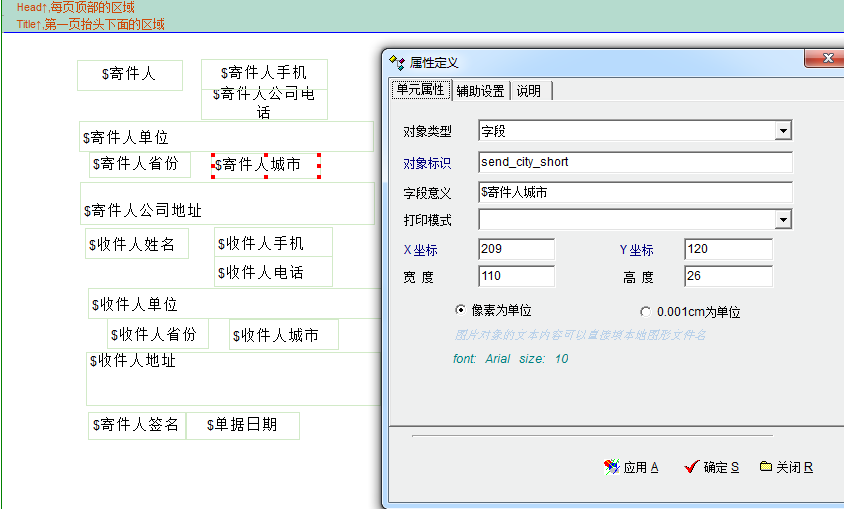Click the 字段意义 text field
Image resolution: width=844 pixels, height=509 pixels.
(x=635, y=192)
